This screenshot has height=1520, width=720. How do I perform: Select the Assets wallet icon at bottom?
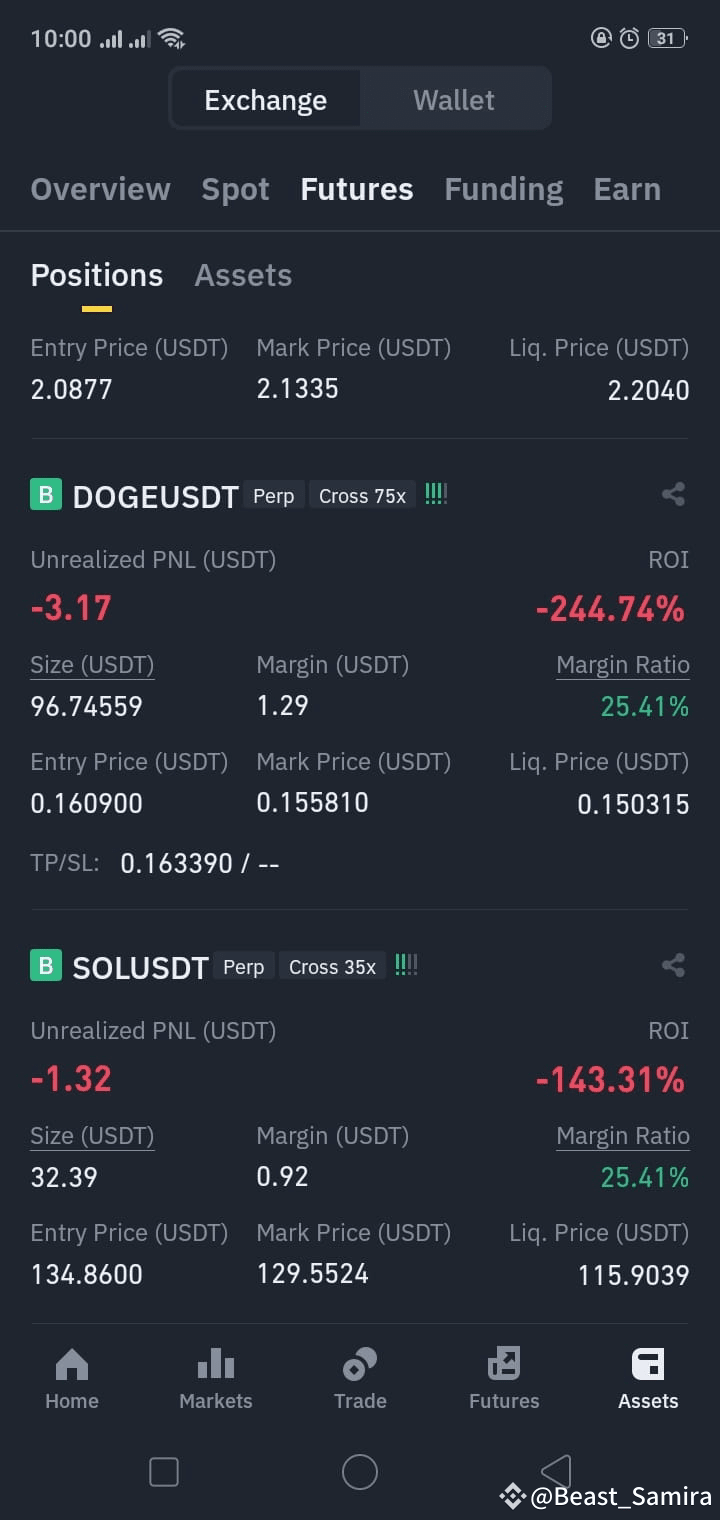click(x=648, y=1364)
